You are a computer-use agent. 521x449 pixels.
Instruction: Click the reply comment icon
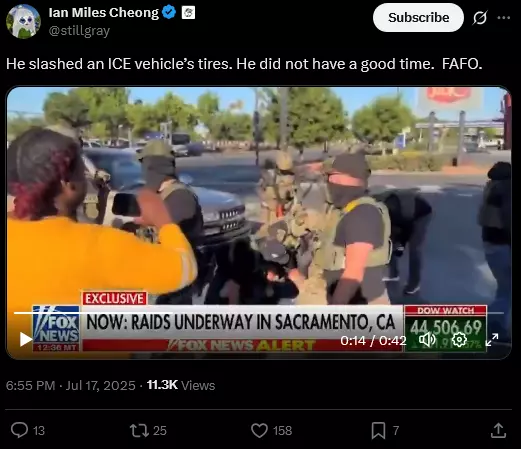click(x=19, y=430)
